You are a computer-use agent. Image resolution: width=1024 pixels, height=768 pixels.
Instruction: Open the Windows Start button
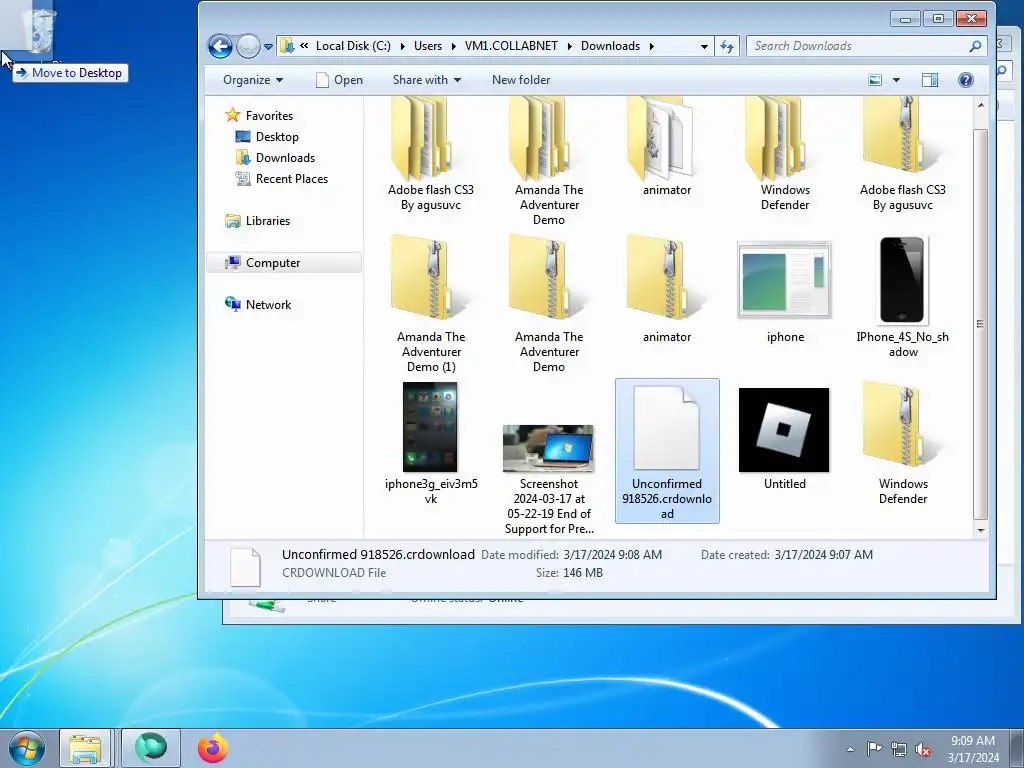[27, 748]
